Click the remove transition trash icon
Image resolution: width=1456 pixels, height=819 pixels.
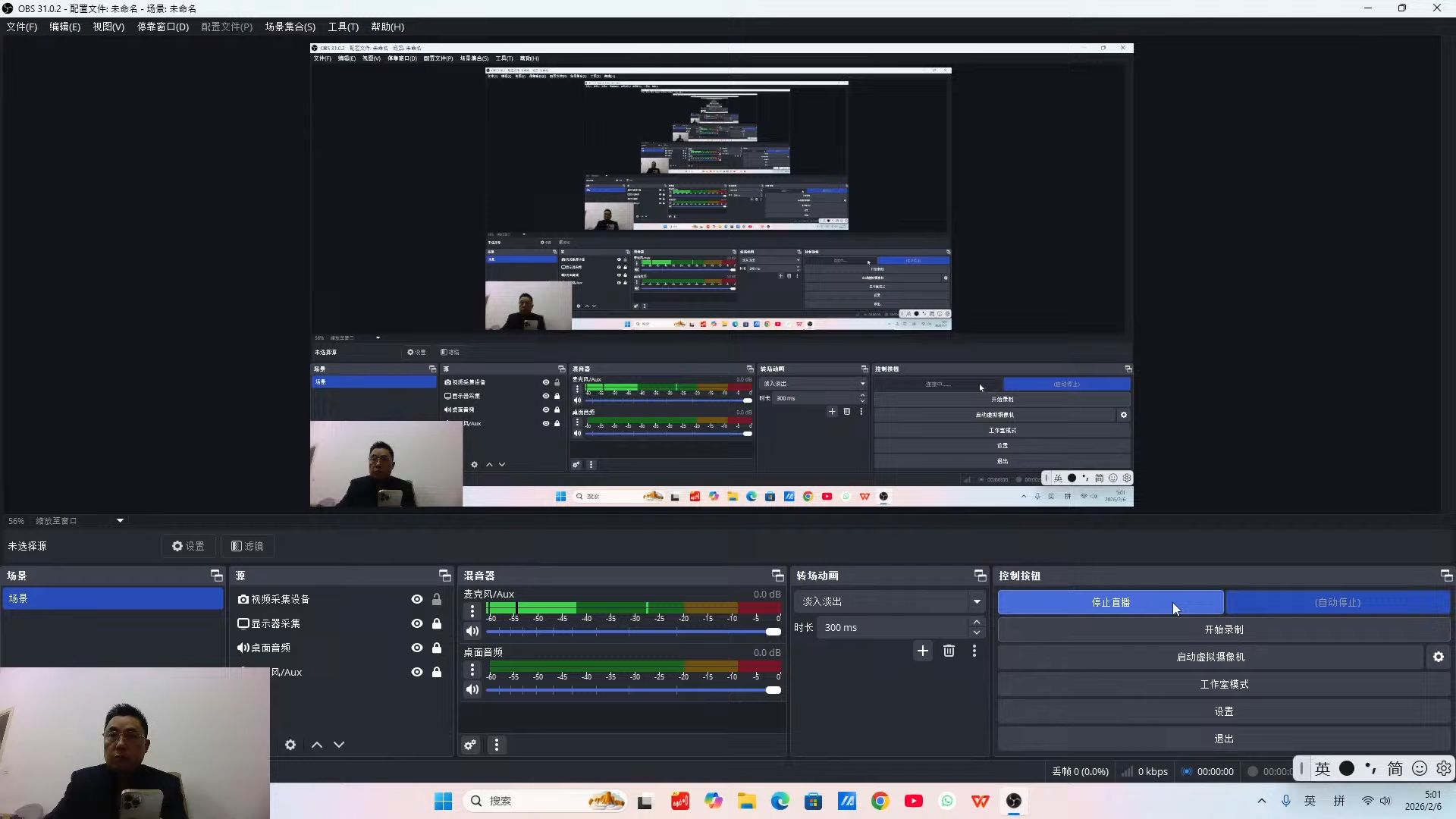pos(949,651)
